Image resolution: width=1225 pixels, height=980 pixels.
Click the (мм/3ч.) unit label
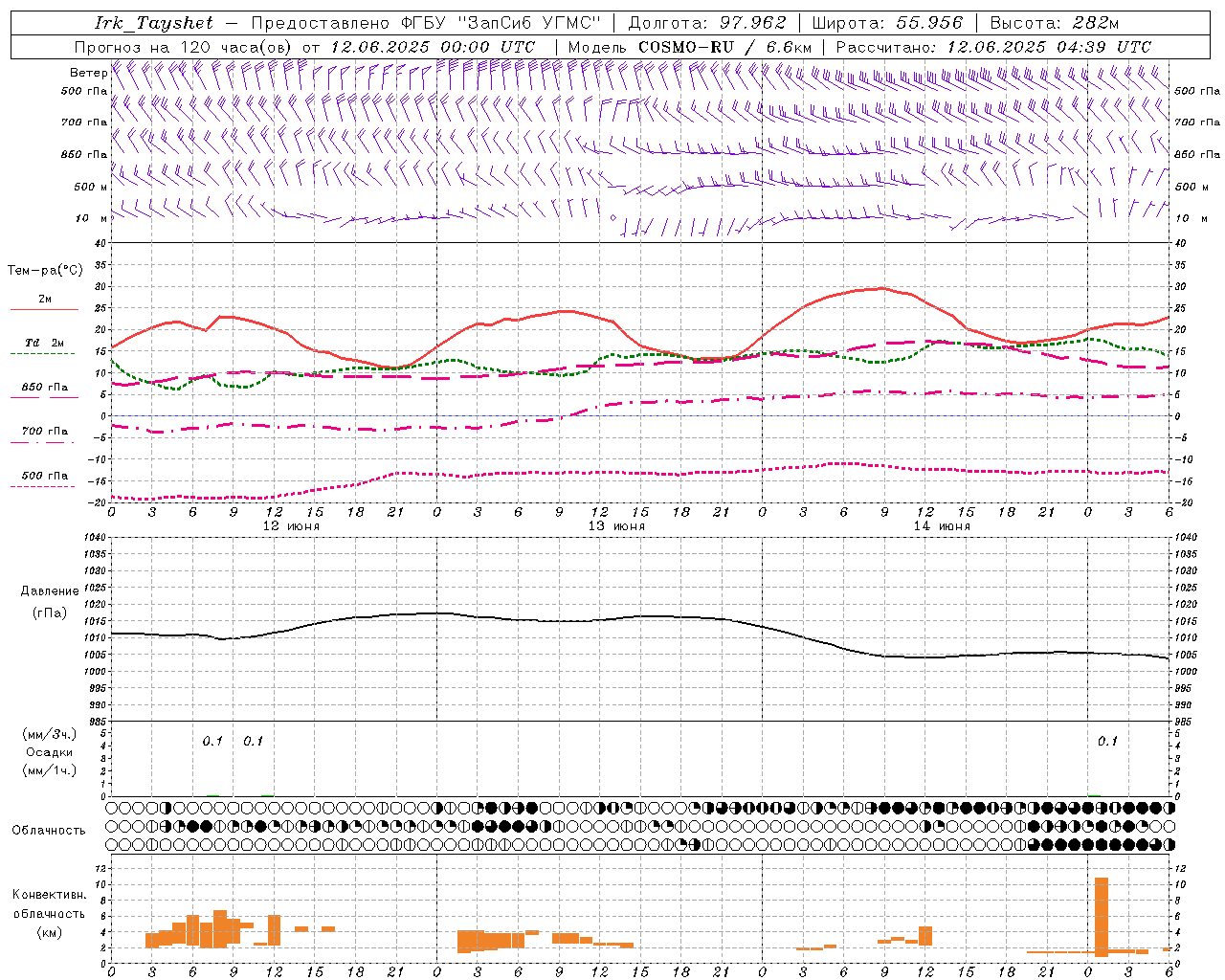tap(50, 734)
